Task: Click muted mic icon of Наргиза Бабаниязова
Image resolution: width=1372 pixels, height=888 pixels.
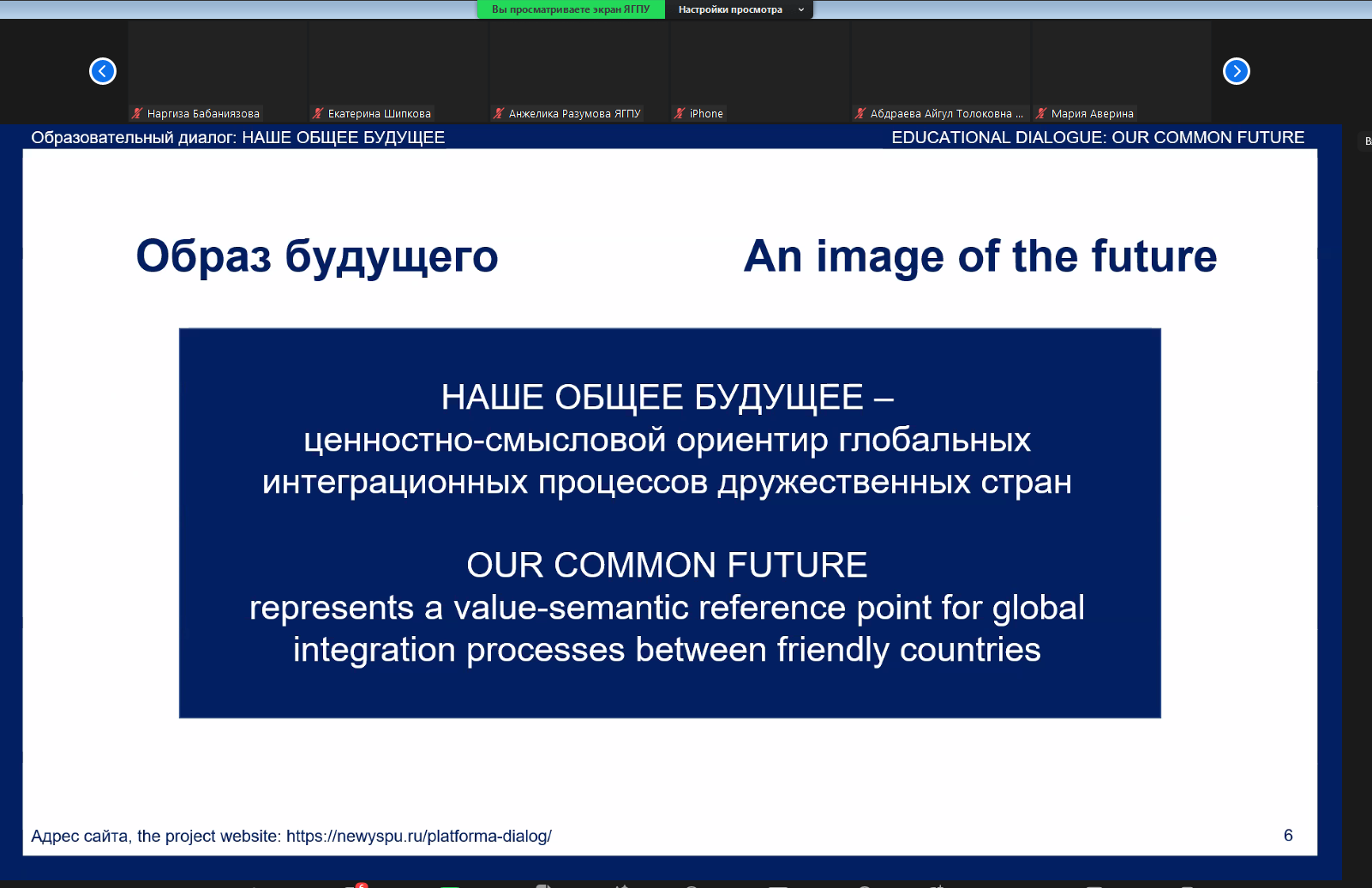Action: [x=137, y=113]
